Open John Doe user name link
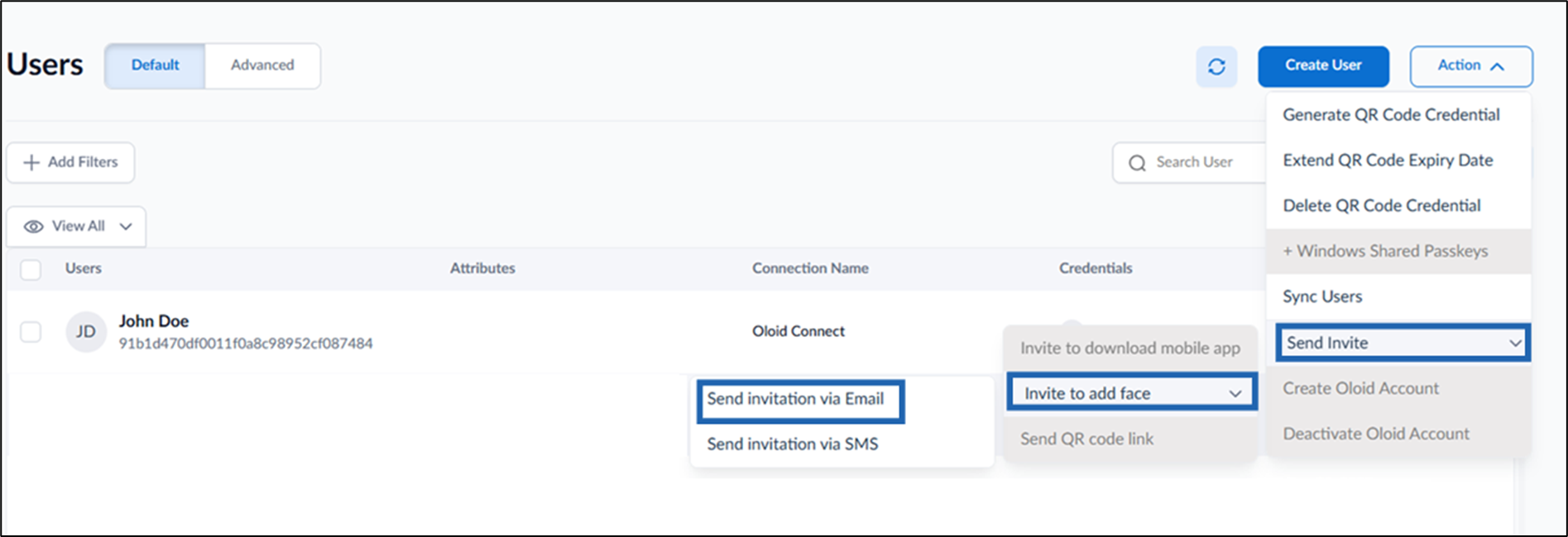Image resolution: width=1568 pixels, height=537 pixels. click(153, 321)
